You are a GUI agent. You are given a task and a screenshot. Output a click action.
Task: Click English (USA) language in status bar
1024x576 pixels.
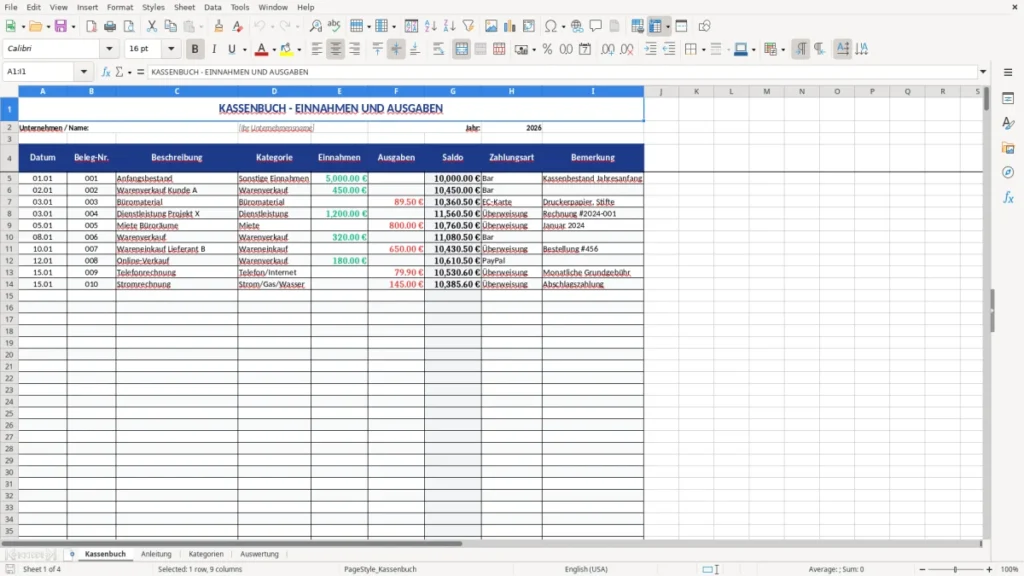(586, 569)
